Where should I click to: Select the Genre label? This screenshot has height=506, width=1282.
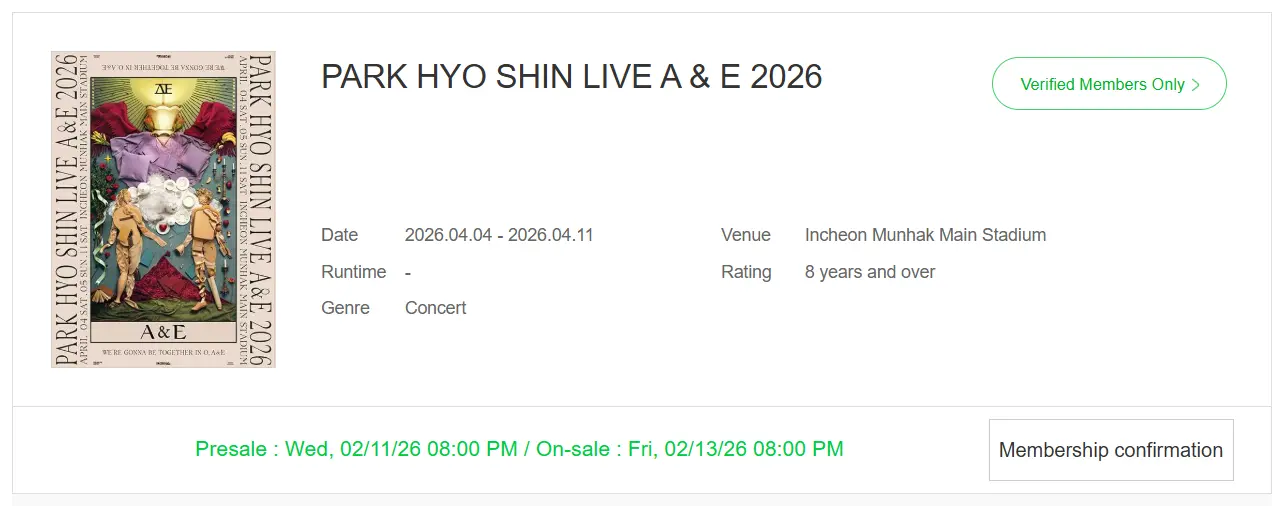[345, 308]
